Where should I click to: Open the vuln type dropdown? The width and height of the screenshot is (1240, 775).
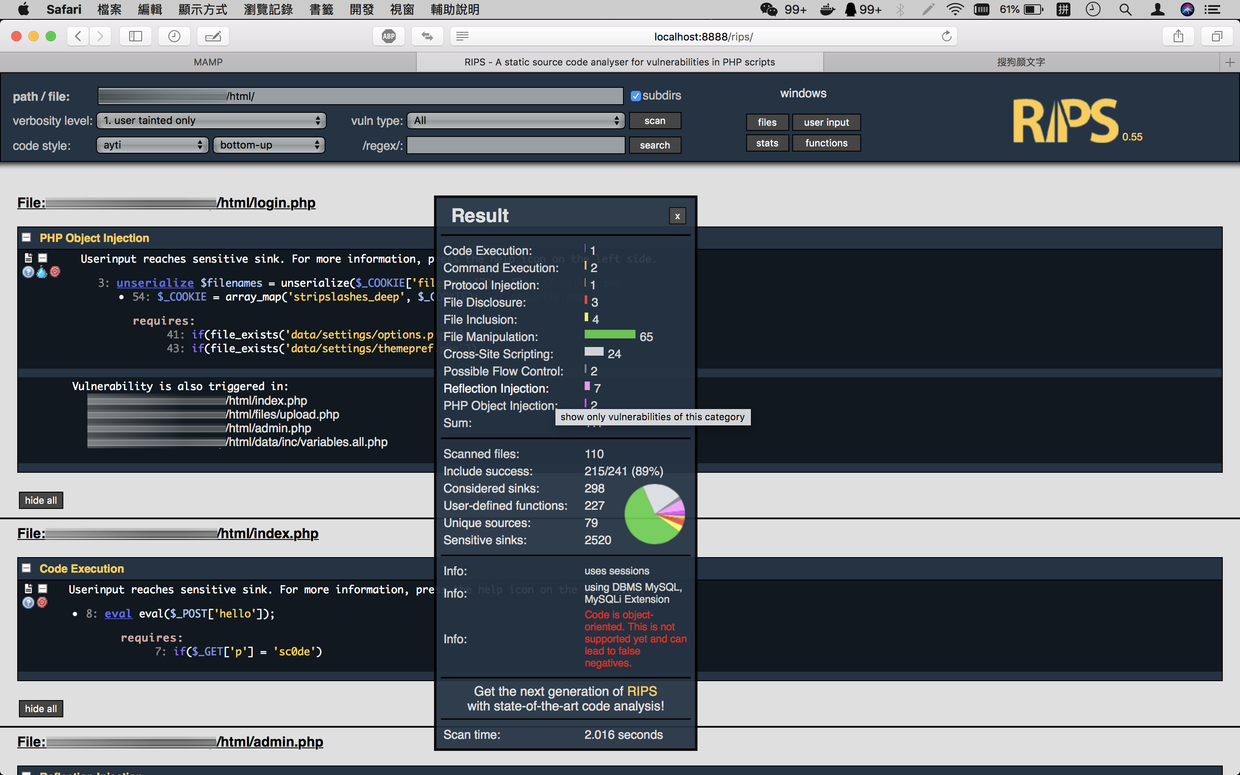coord(515,121)
